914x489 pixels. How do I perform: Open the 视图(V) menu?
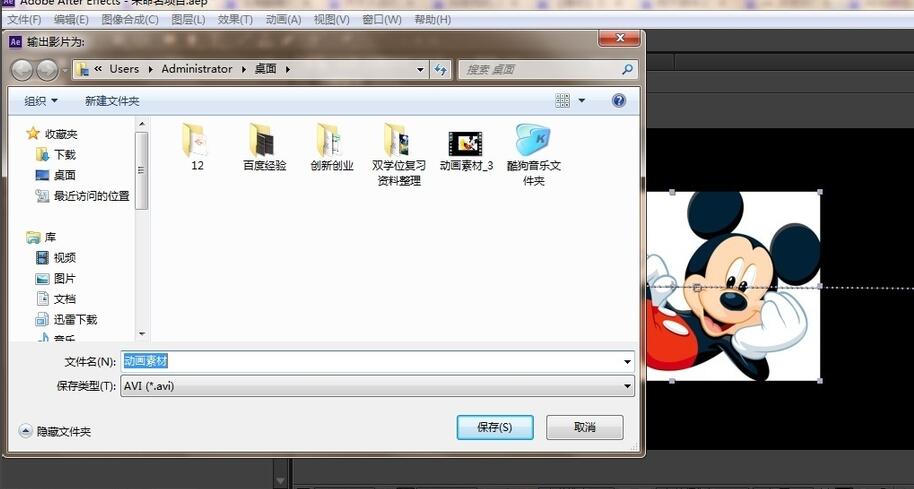click(332, 19)
